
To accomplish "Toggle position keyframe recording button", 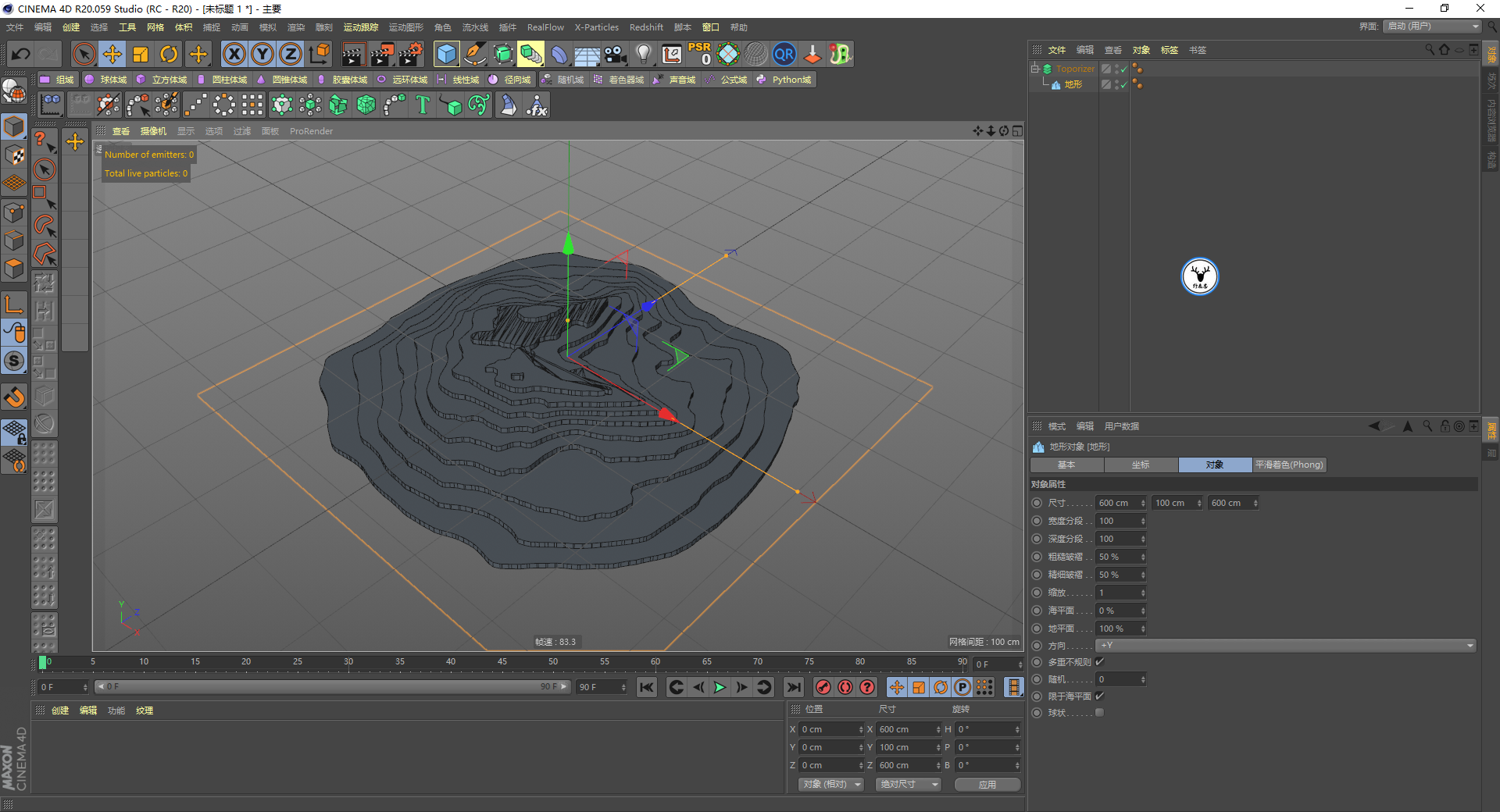I will (896, 687).
